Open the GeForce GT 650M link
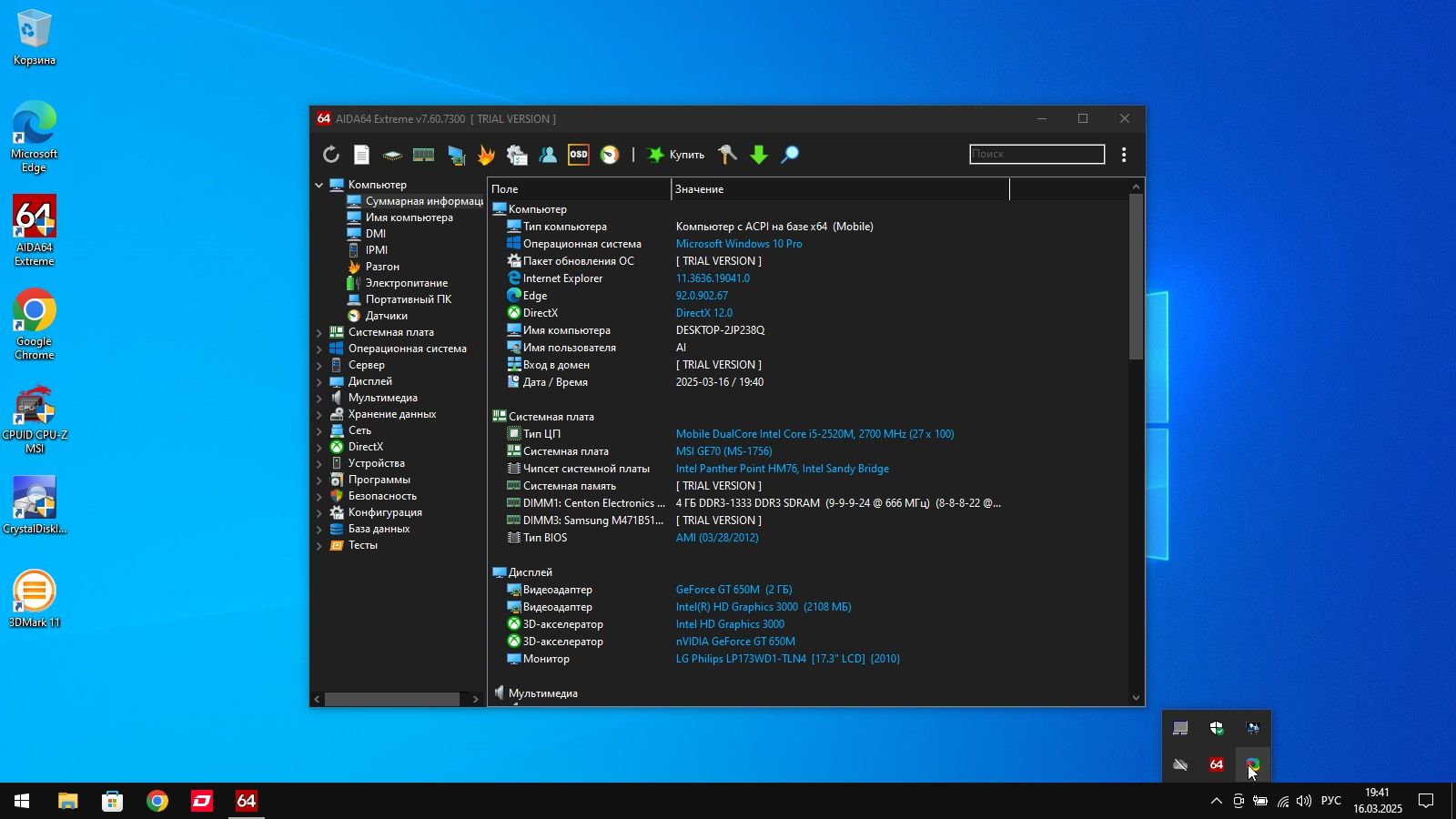 pyautogui.click(x=733, y=590)
